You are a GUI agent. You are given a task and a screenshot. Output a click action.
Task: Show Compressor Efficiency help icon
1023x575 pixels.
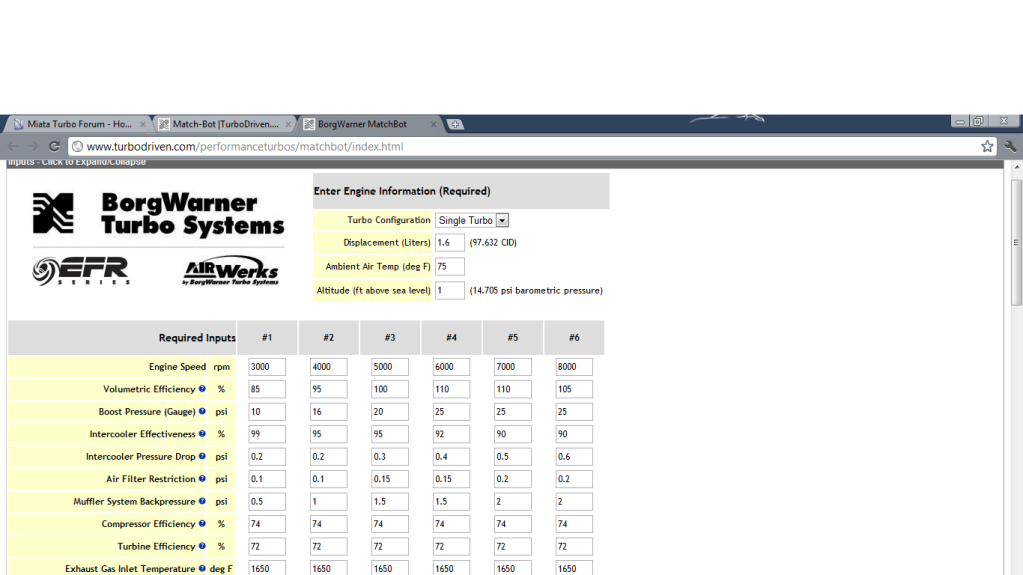point(202,523)
